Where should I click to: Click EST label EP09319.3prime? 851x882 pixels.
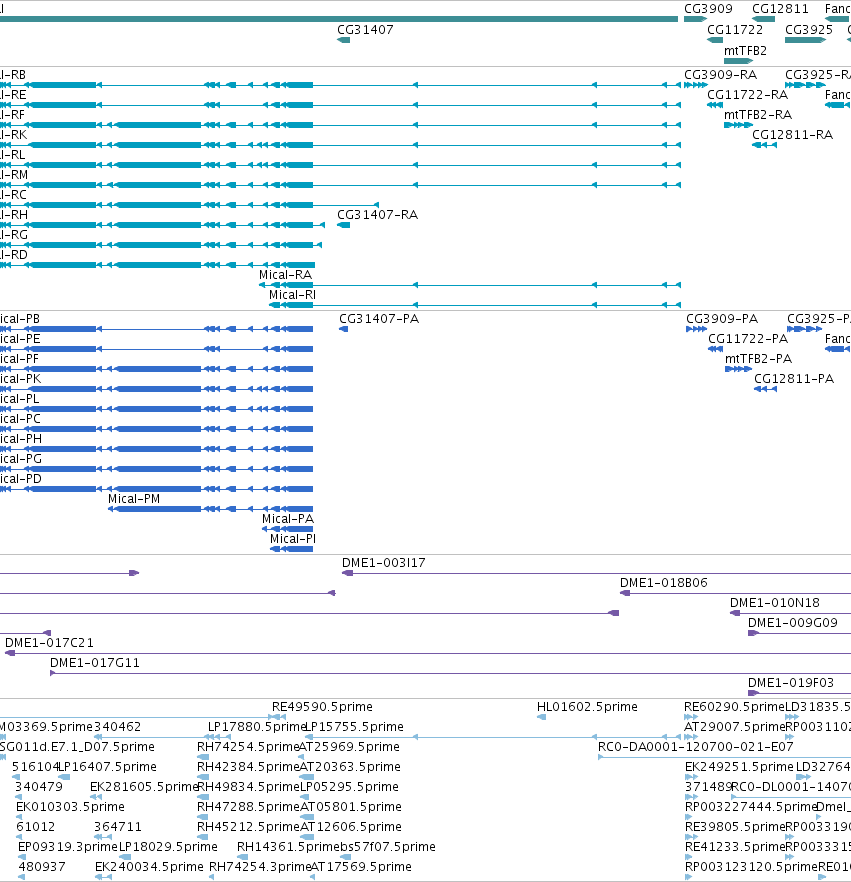(x=67, y=847)
